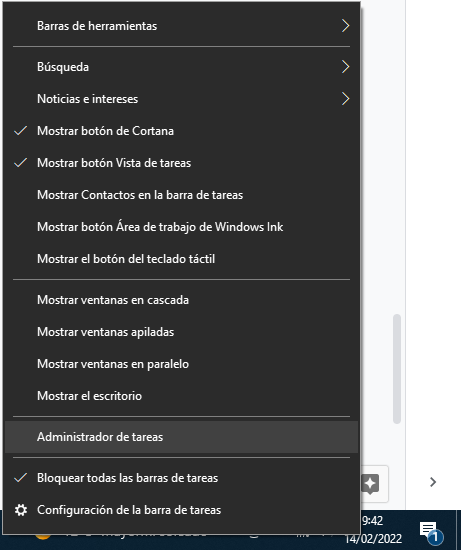Click the gear icon beside Configuración
Screen dimensions: 461x550
[x=21, y=510]
